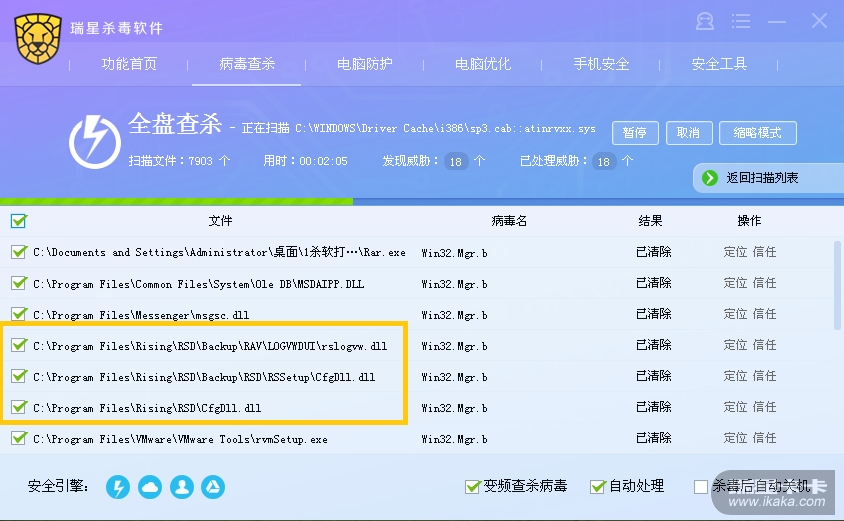Switch to 功能首页 tab
This screenshot has width=844, height=521.
tap(129, 64)
